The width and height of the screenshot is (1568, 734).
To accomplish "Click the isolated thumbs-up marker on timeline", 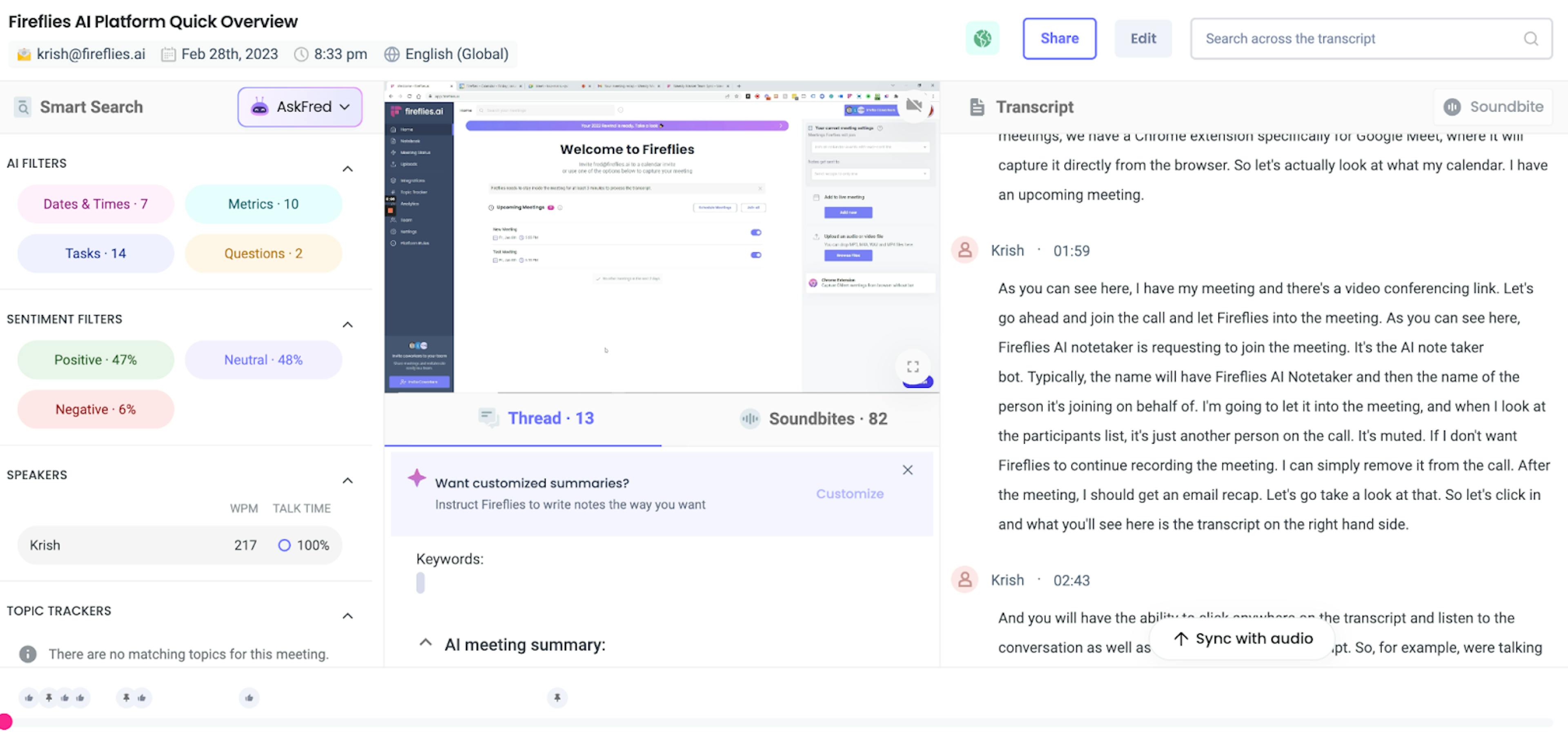I will pos(249,698).
